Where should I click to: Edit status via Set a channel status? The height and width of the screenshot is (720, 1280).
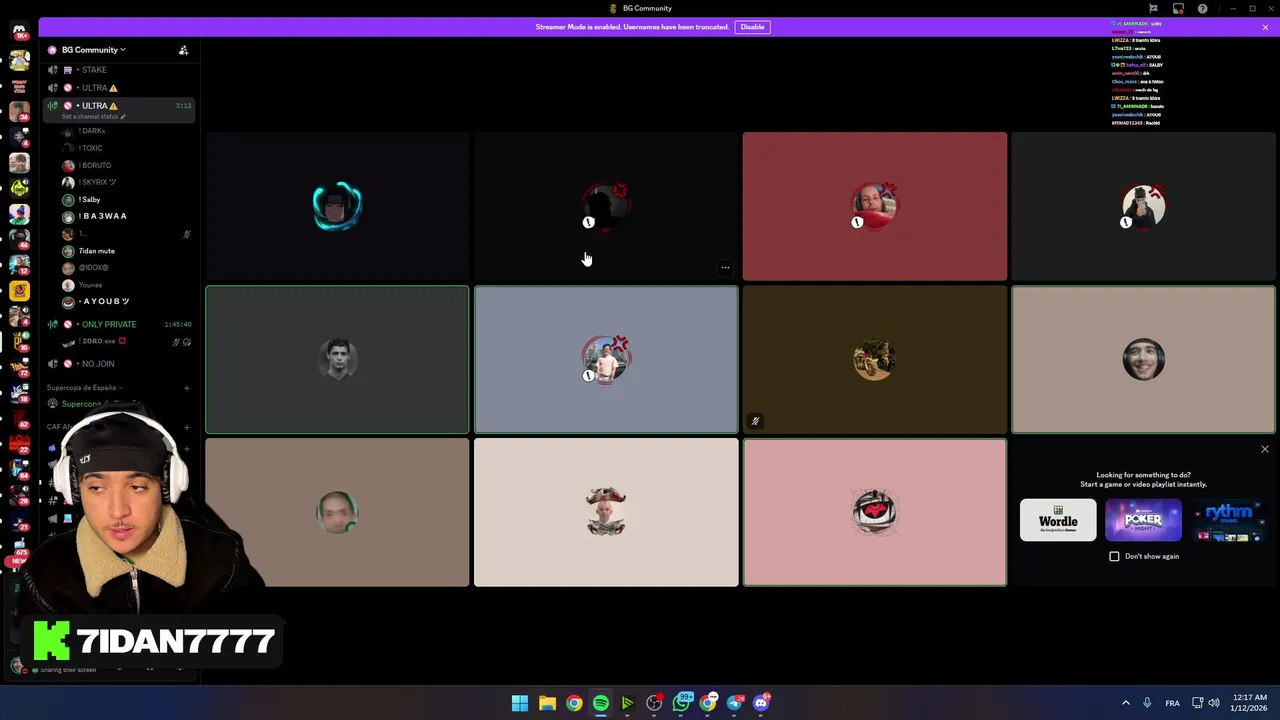coord(93,117)
